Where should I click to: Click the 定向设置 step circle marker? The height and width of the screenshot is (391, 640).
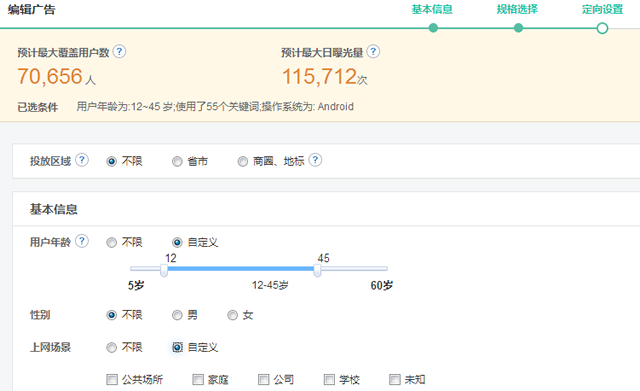click(x=602, y=28)
